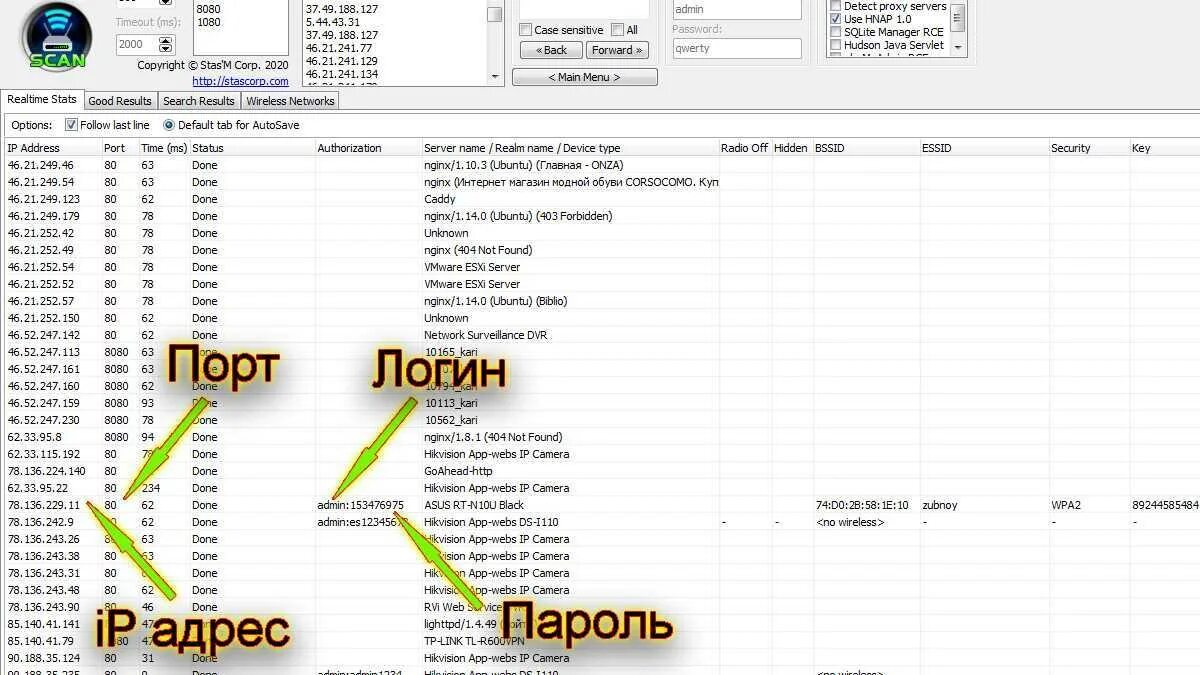Select the row with IP 46.21.249.46

click(x=600, y=165)
